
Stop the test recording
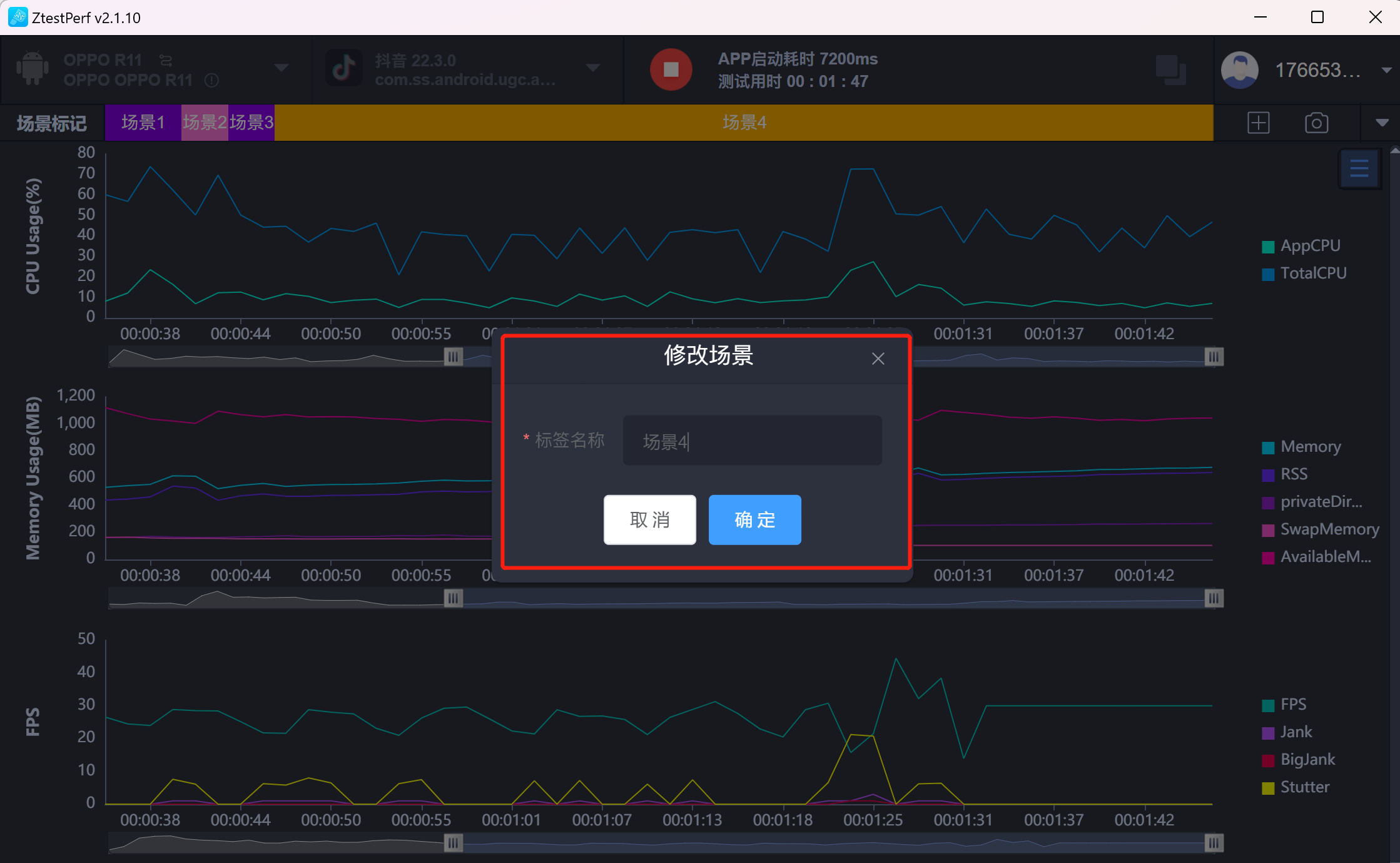click(x=671, y=69)
